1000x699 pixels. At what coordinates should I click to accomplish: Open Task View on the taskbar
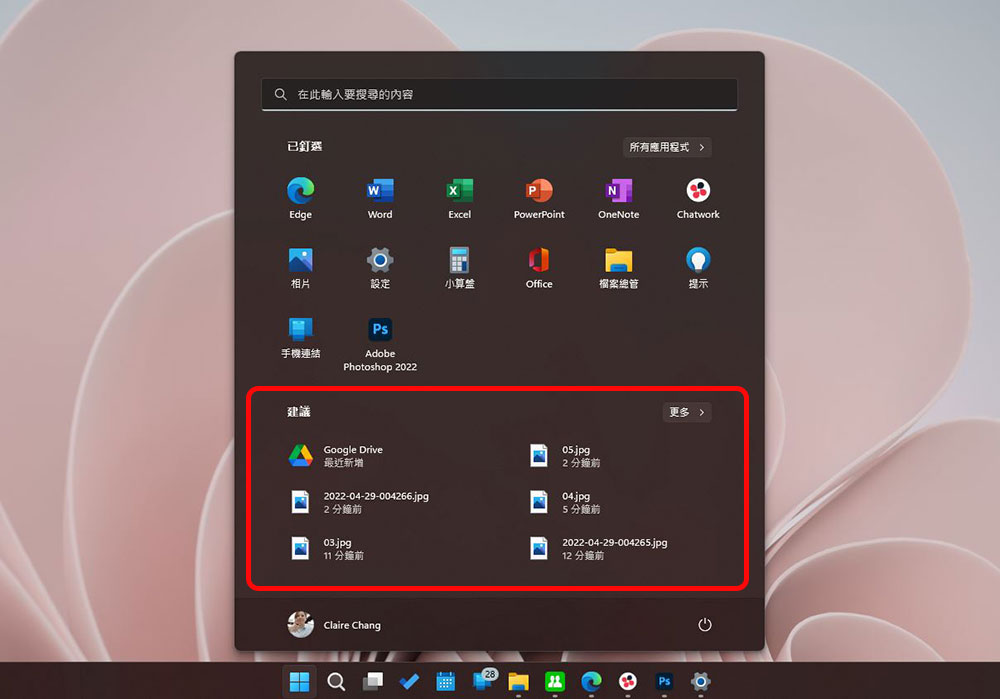tap(372, 682)
